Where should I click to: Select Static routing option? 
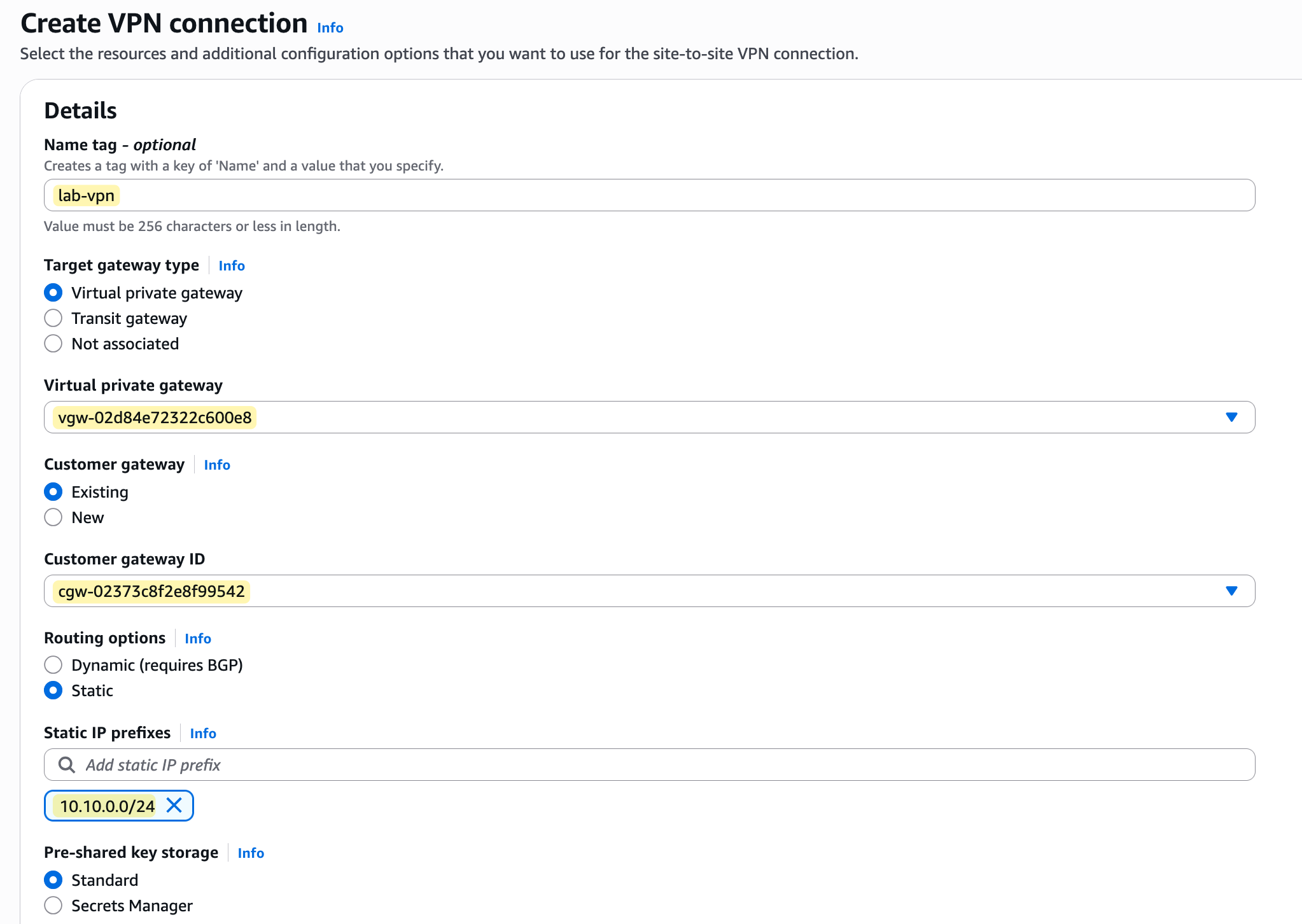[x=53, y=690]
